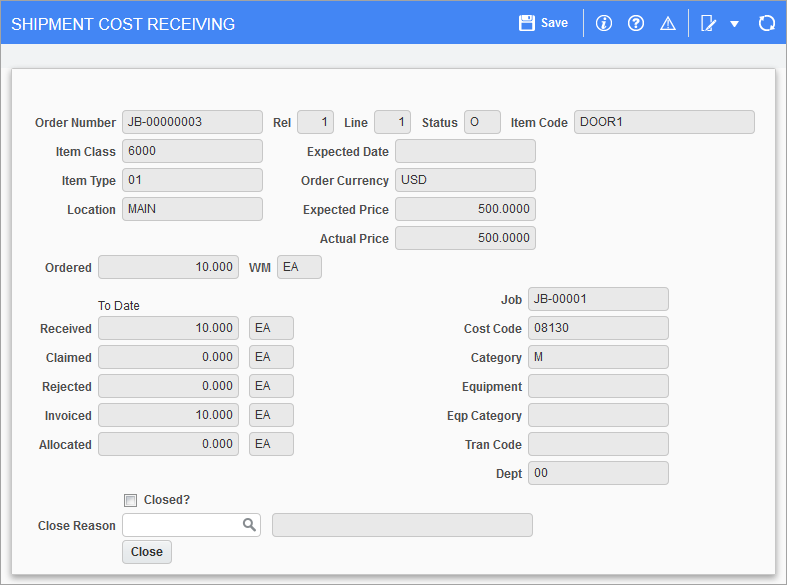Screen dimensions: 787x585
Task: Click the Received quantity field
Action: (168, 328)
